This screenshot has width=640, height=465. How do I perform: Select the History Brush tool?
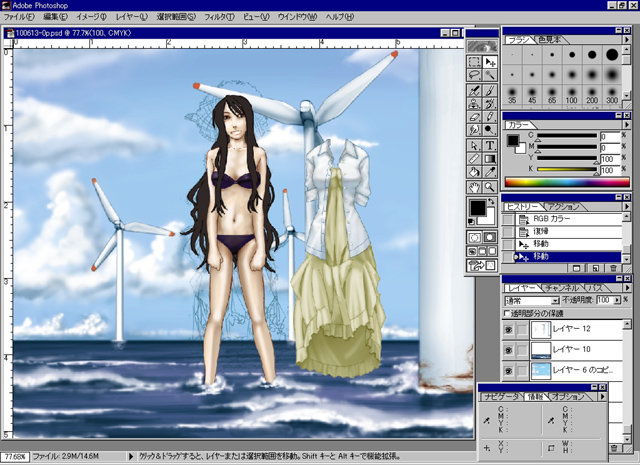coord(490,104)
